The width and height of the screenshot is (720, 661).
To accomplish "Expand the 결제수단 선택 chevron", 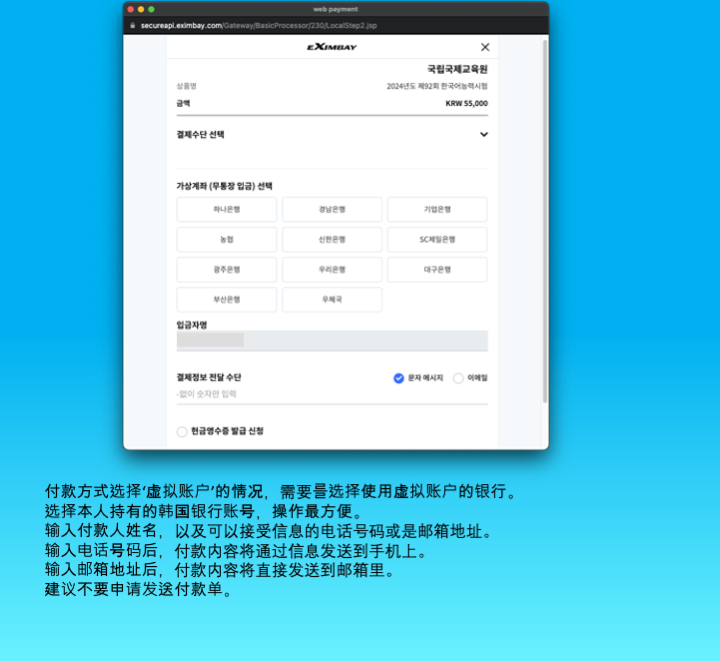I will click(x=484, y=134).
